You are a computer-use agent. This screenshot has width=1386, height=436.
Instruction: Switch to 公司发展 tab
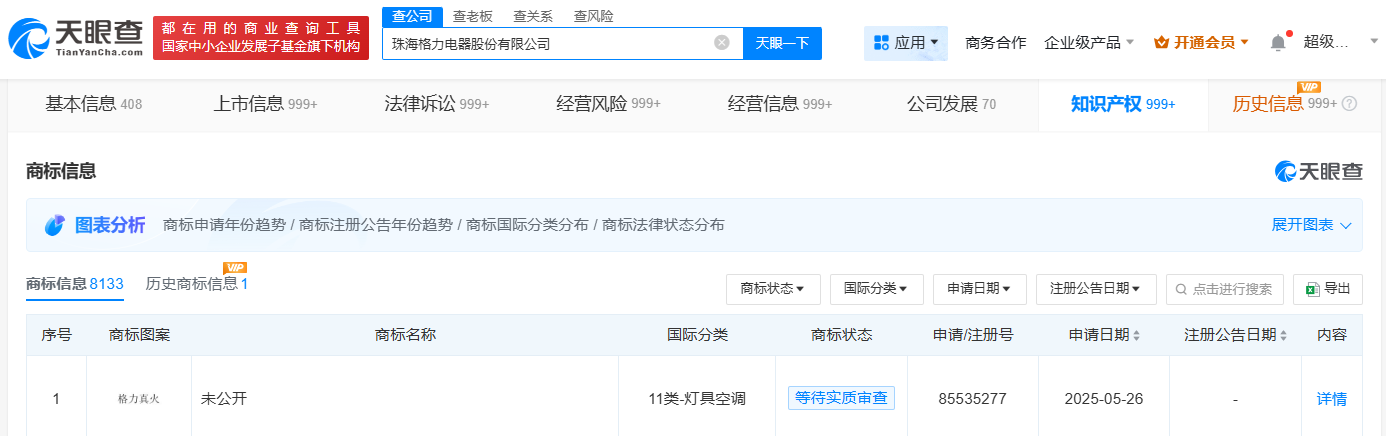(x=951, y=104)
